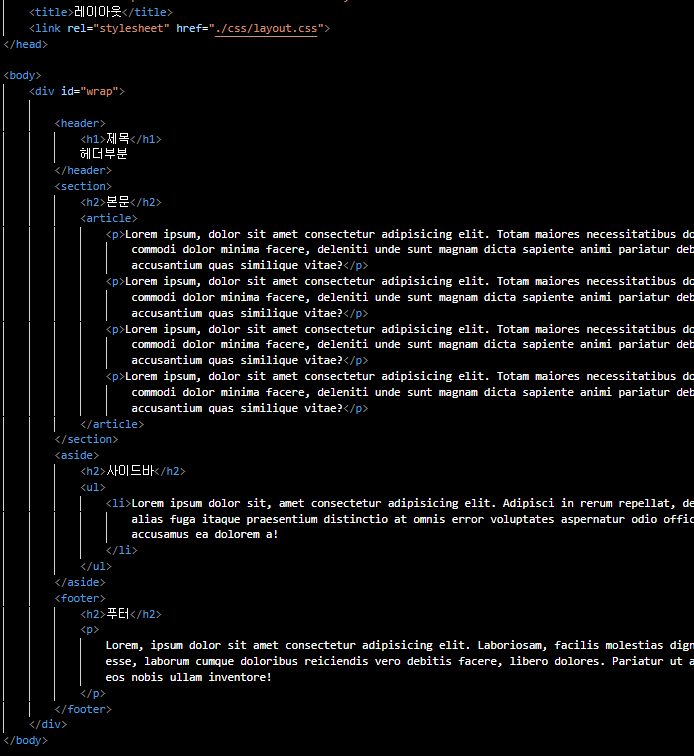Click the opening <body> tag

coord(22,76)
